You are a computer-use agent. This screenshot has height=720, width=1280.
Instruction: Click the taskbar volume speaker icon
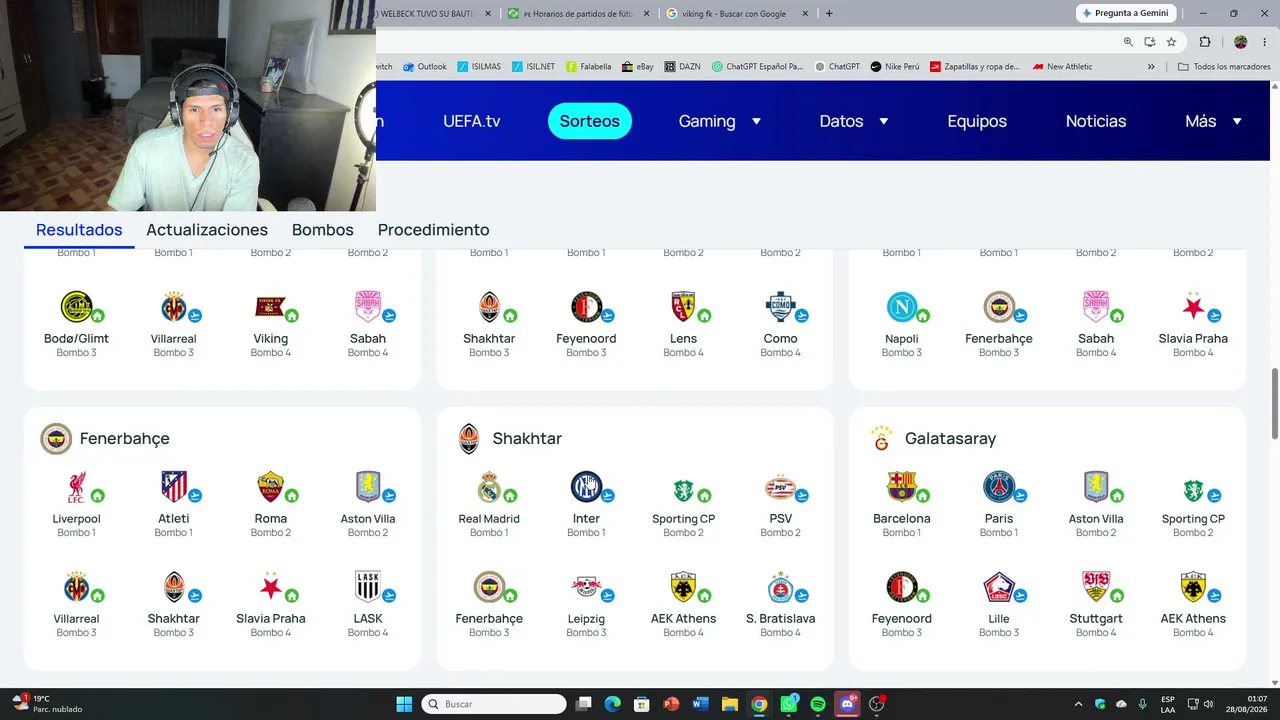(x=1208, y=704)
